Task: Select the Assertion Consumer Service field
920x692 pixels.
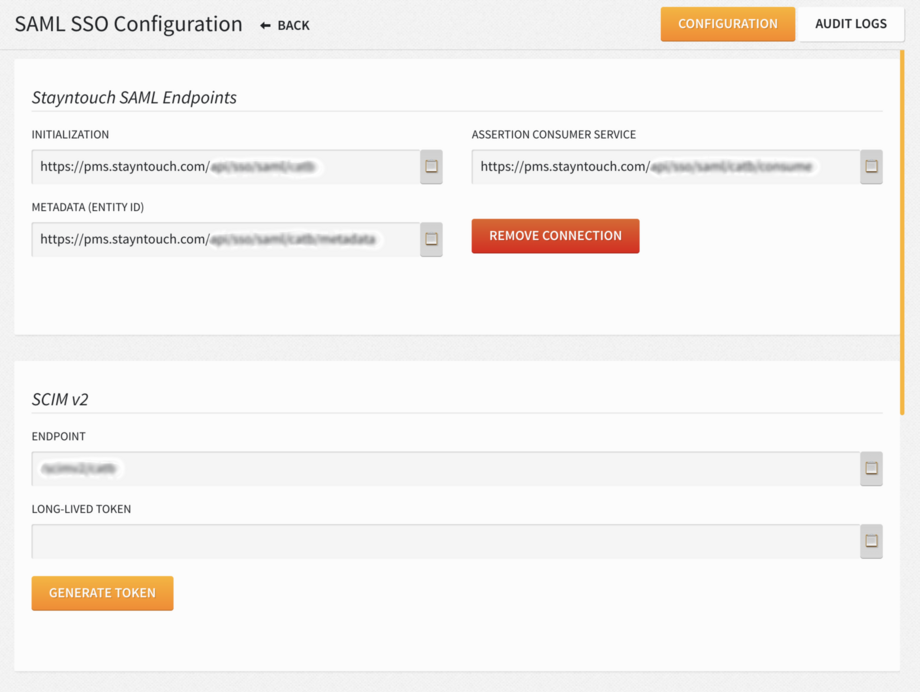Action: [666, 167]
